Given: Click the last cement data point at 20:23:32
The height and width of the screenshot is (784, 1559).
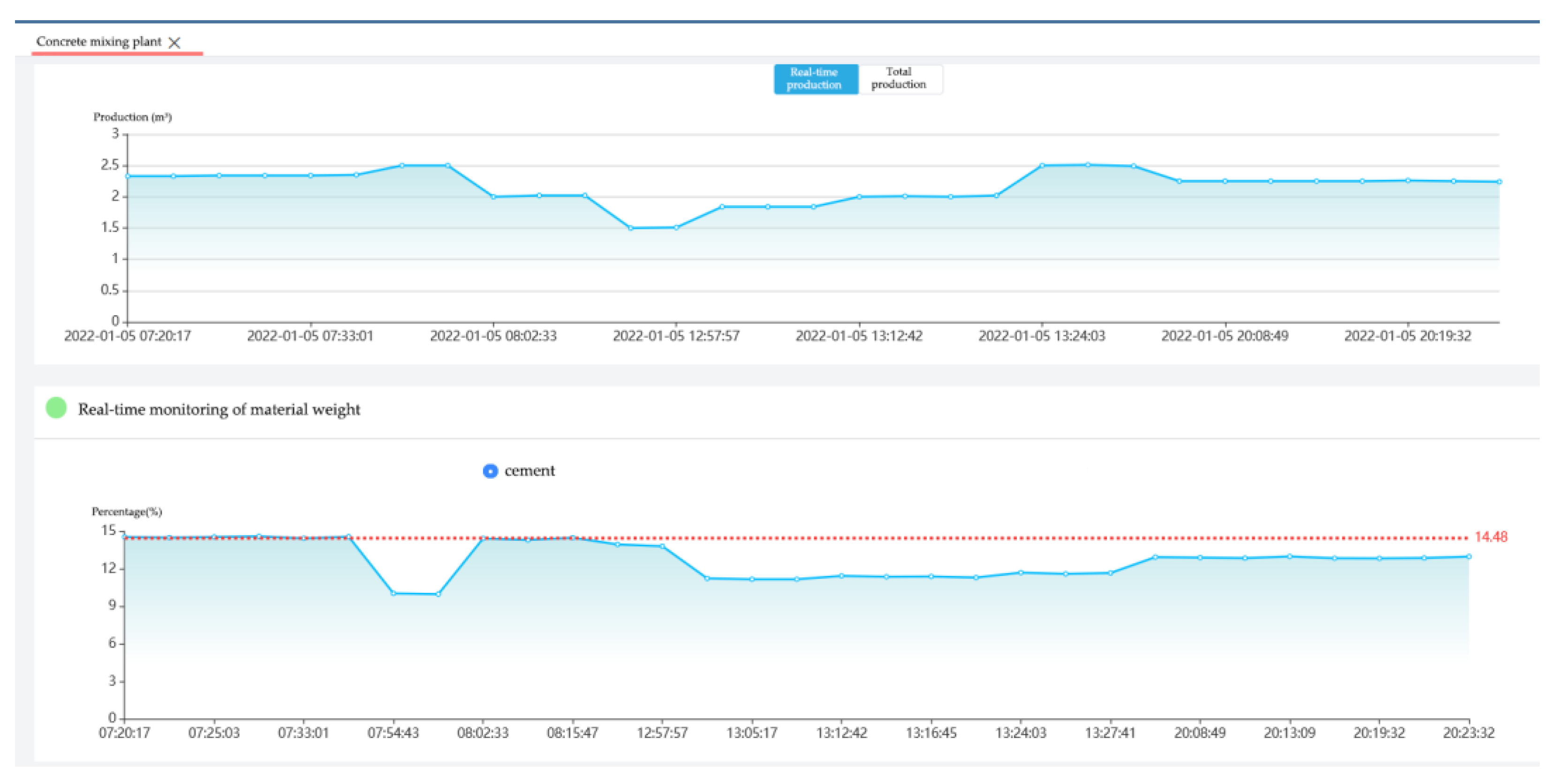Looking at the screenshot, I should pos(1469,557).
